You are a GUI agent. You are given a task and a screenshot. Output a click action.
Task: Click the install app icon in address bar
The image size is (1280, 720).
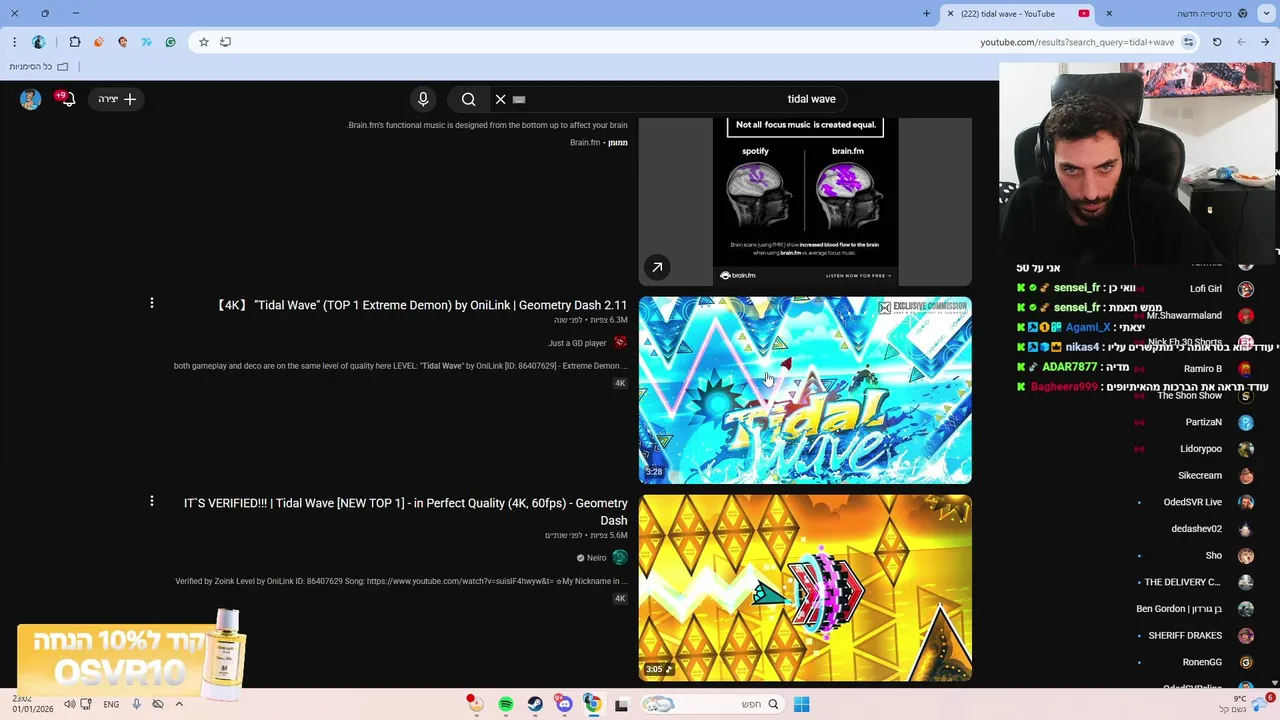click(226, 42)
